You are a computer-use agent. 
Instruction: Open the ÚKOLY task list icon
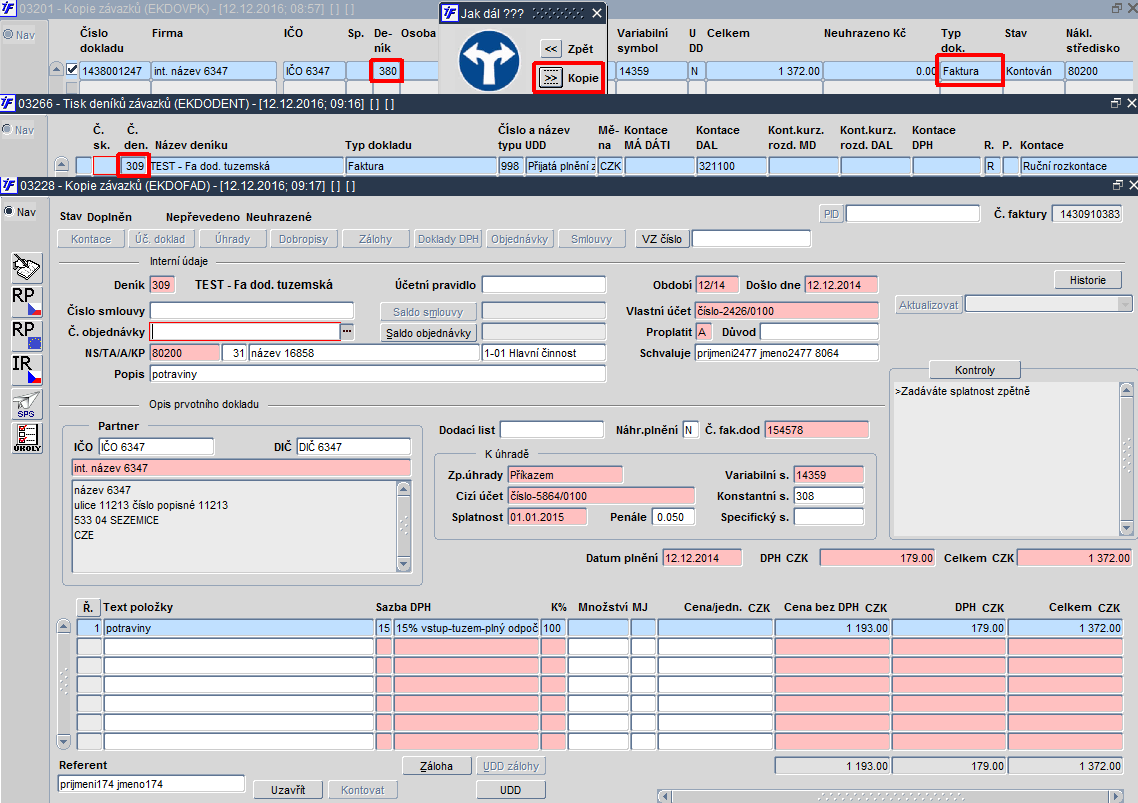click(x=27, y=438)
